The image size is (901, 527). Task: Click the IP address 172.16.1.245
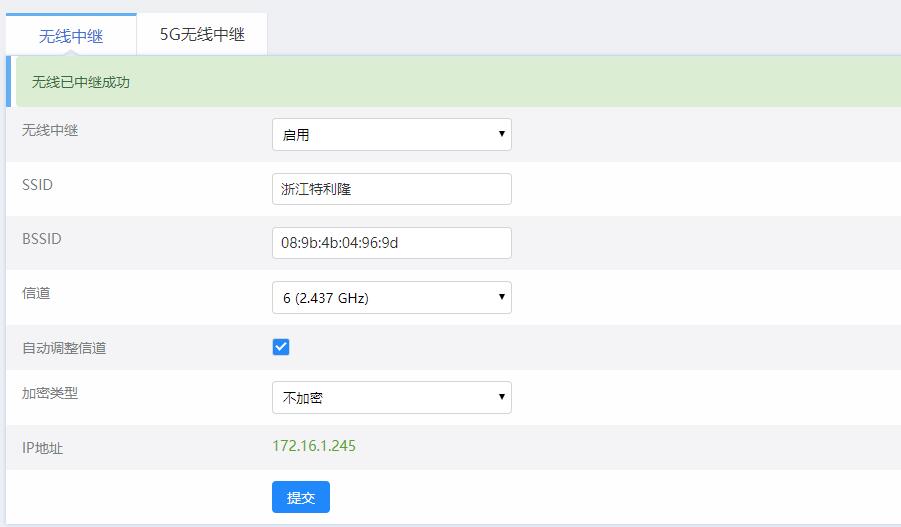[314, 446]
